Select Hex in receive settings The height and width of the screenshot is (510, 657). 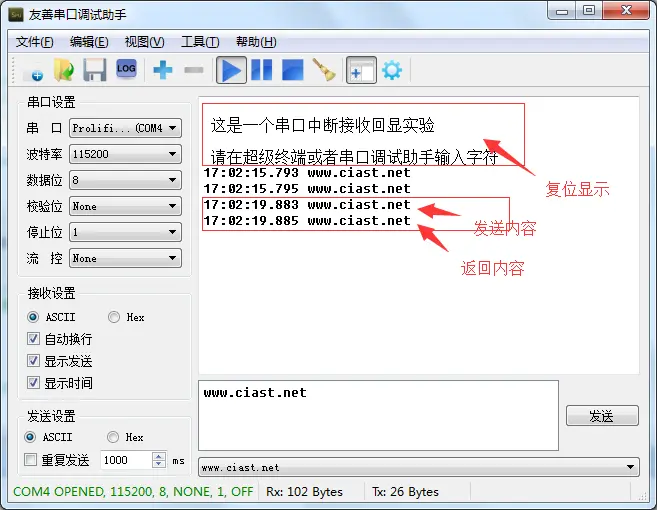tap(126, 317)
